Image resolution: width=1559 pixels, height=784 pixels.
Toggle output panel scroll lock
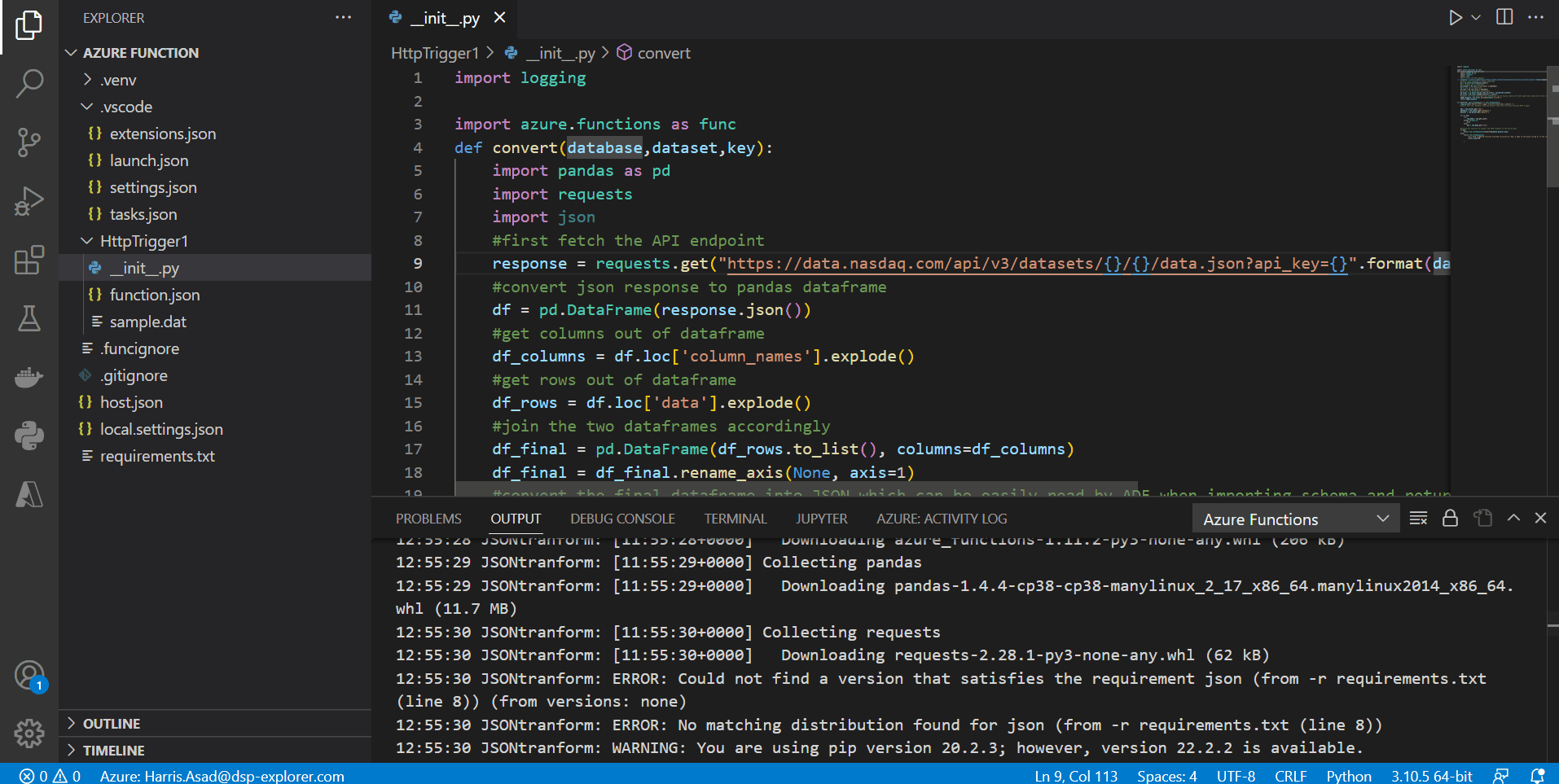pos(1450,519)
